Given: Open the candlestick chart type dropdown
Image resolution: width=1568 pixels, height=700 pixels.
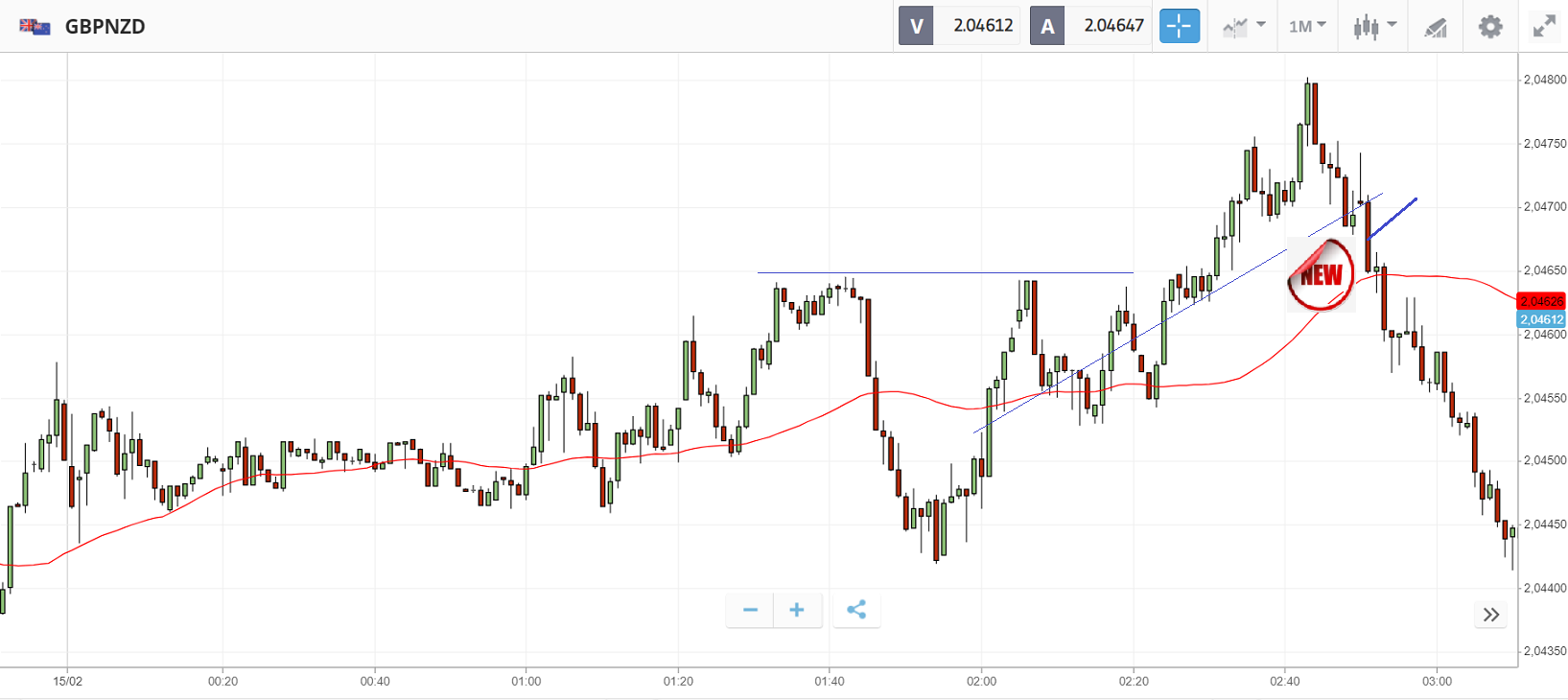Looking at the screenshot, I should tap(1374, 26).
